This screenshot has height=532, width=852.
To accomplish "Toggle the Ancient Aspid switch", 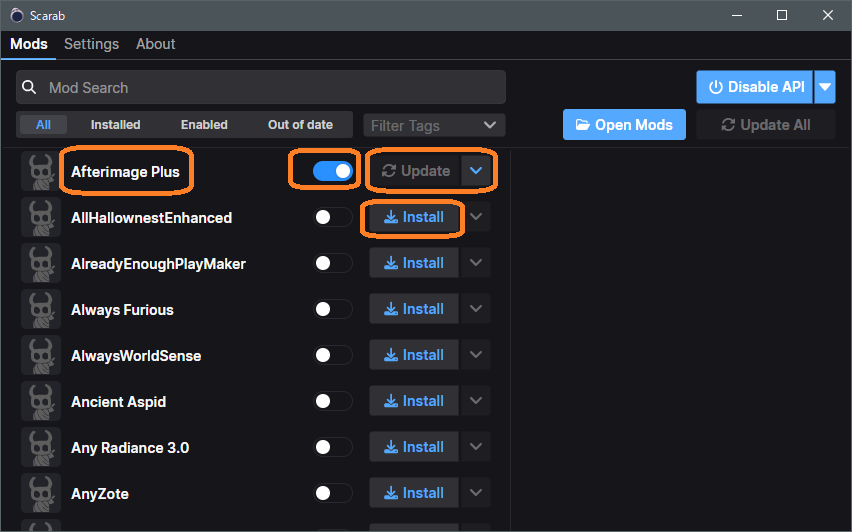I will [x=333, y=401].
